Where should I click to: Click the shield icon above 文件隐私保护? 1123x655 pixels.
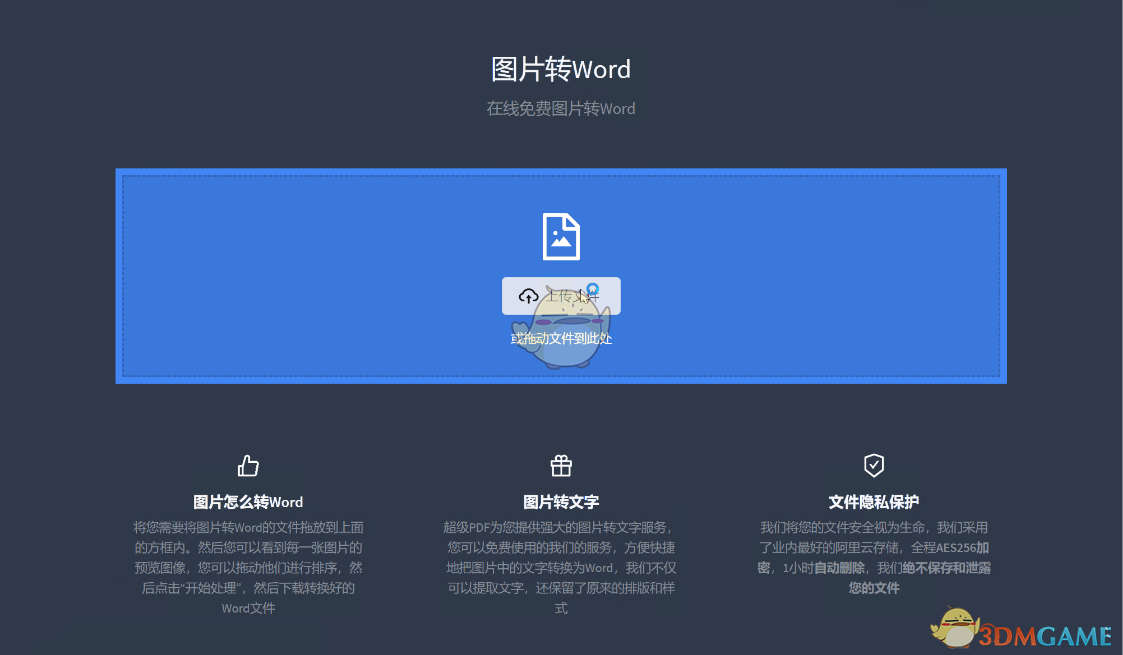[873, 465]
